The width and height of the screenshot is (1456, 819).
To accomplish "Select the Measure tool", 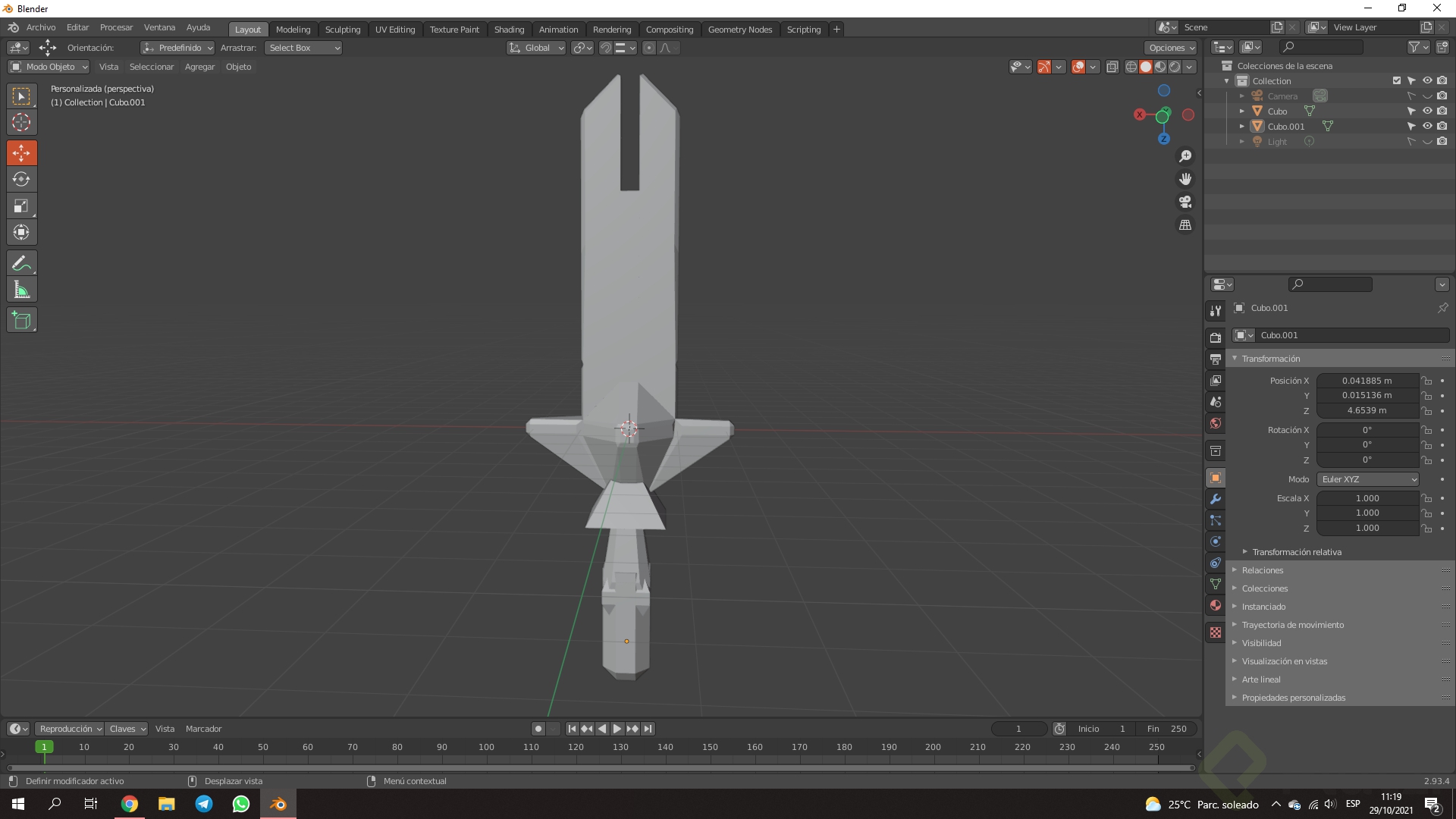I will (x=21, y=290).
